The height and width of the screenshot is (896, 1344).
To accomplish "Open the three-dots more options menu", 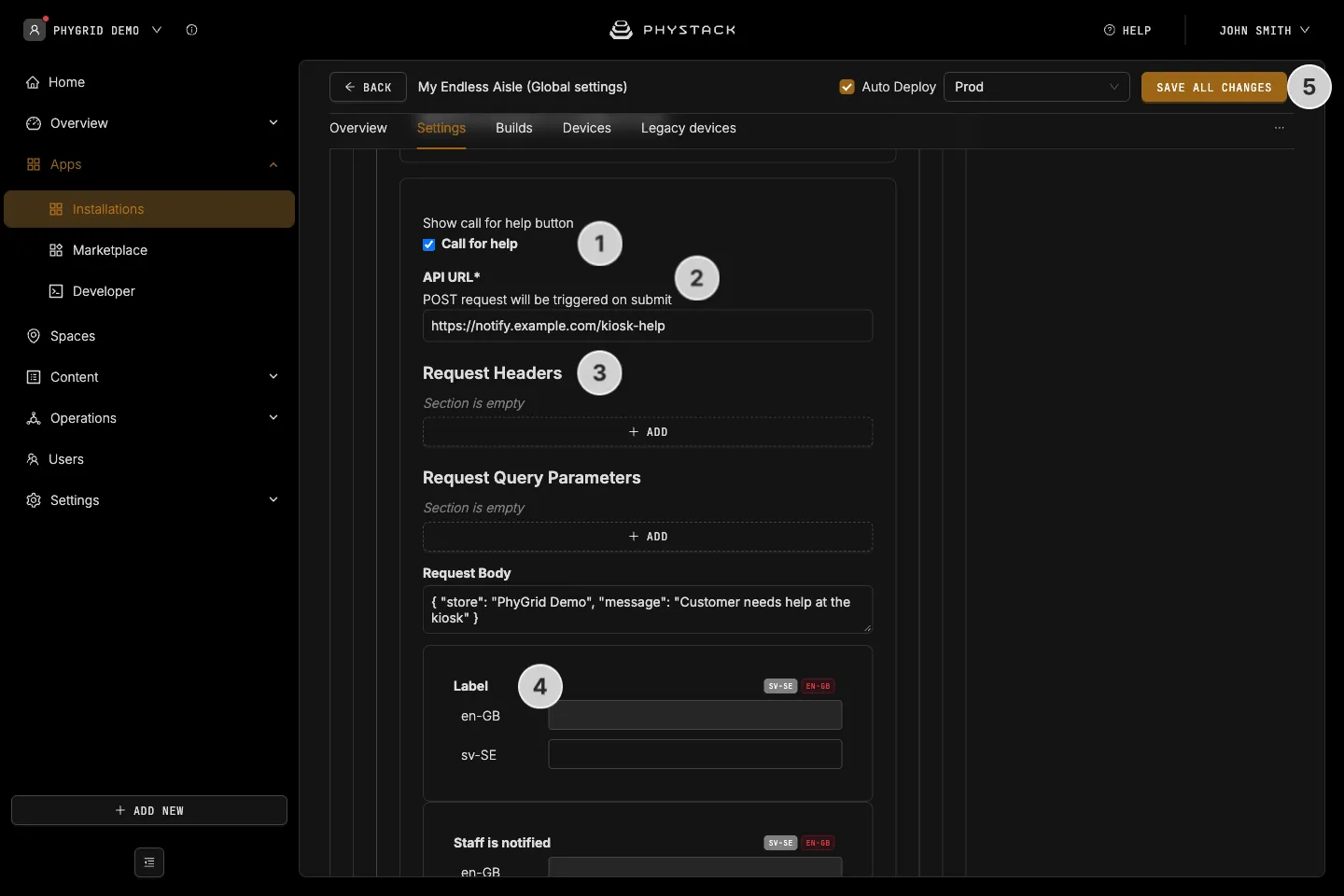I will 1280,128.
